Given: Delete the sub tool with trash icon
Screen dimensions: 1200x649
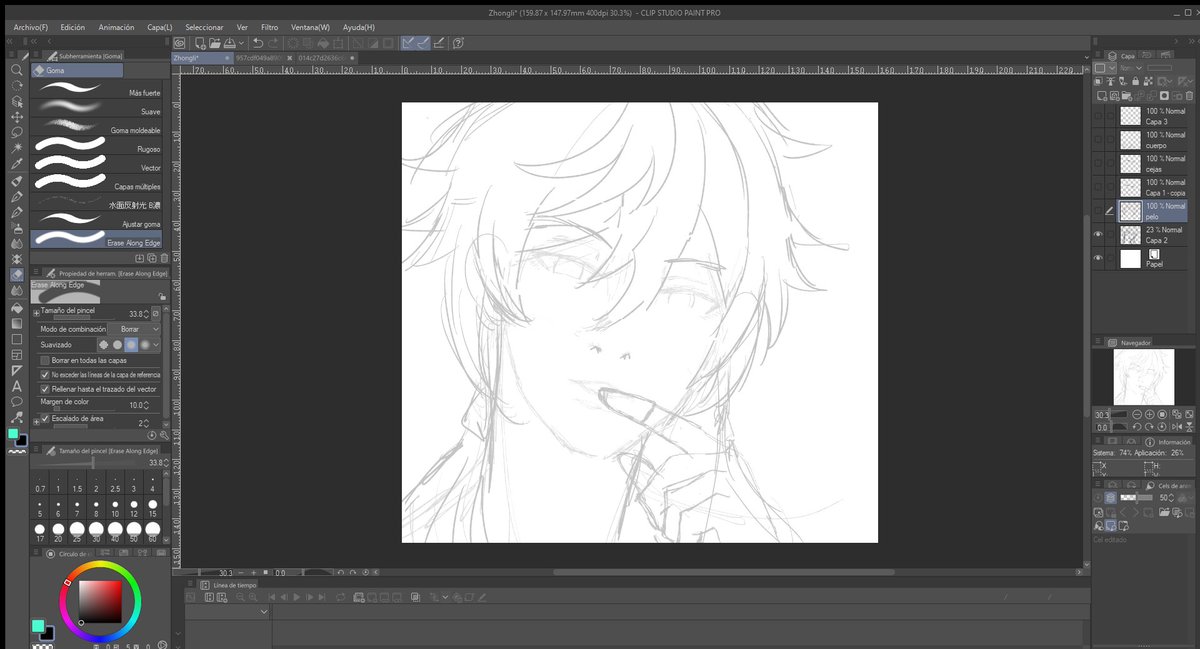Looking at the screenshot, I should tap(164, 257).
